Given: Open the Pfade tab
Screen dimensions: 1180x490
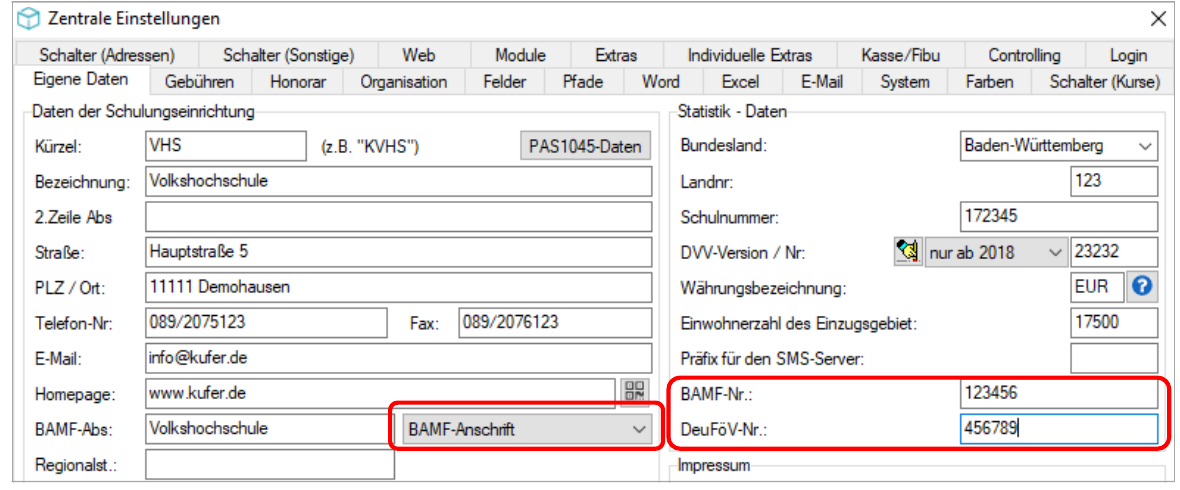Looking at the screenshot, I should pos(583,81).
